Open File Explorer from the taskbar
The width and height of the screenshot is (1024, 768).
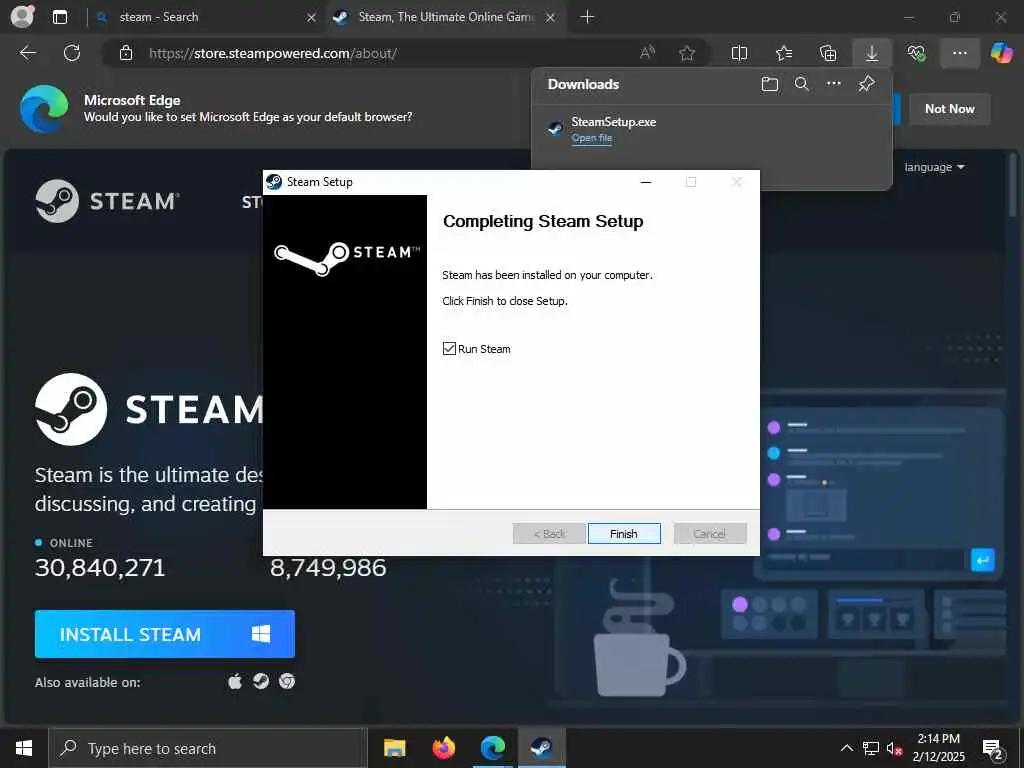[x=394, y=748]
